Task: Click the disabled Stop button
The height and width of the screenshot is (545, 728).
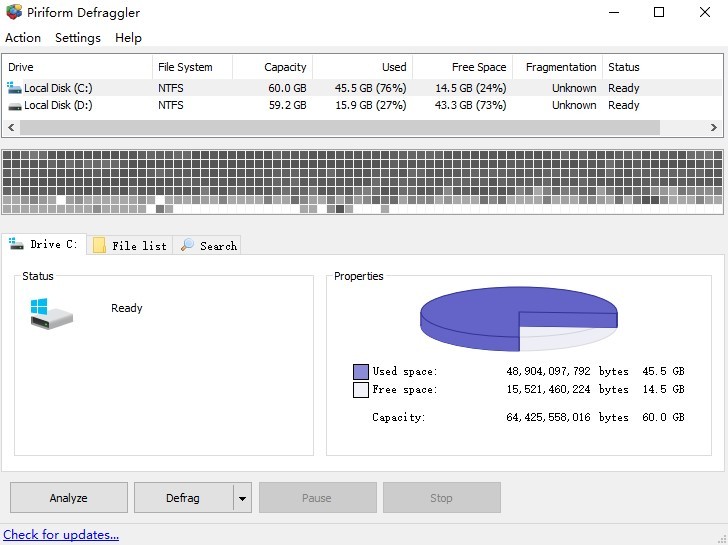Action: tap(442, 498)
